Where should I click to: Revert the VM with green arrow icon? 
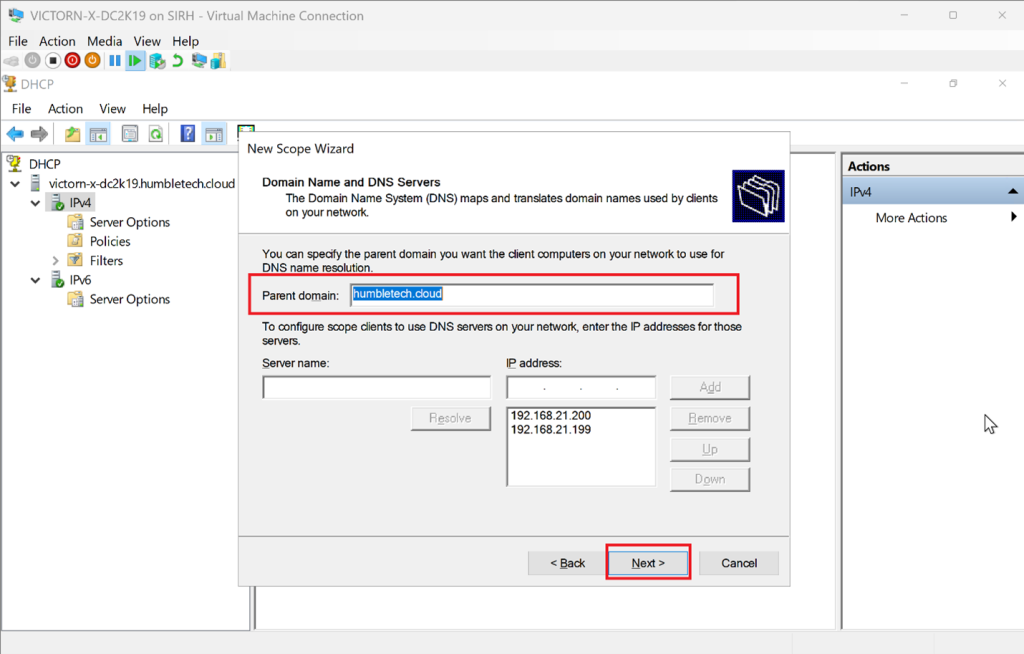click(x=177, y=61)
